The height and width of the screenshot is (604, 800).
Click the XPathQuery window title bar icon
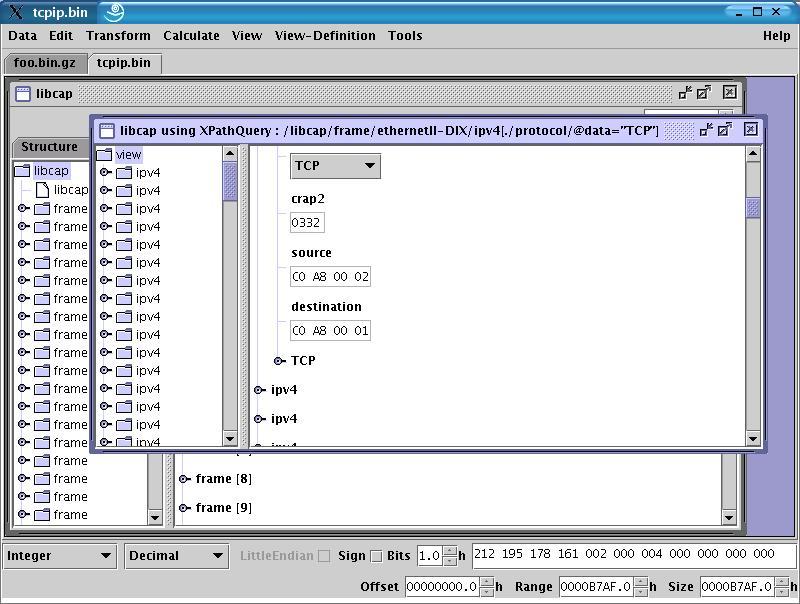click(107, 130)
